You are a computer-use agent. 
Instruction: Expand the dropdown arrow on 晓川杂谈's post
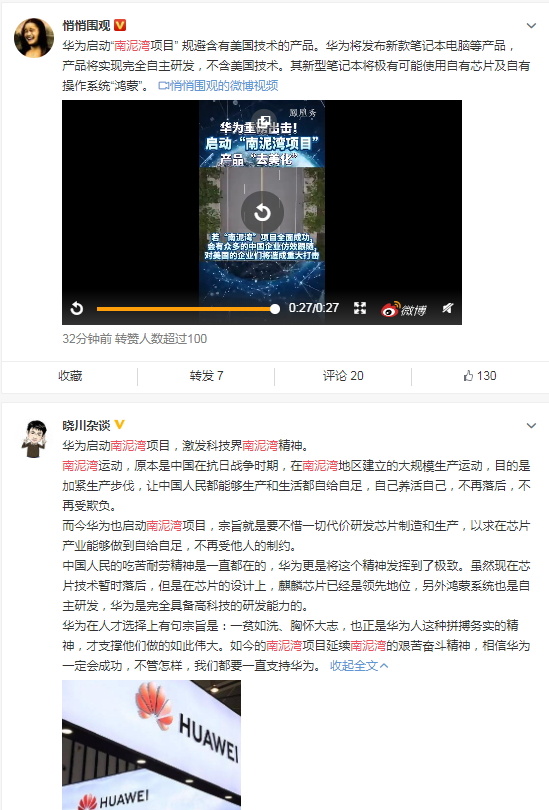(531, 425)
